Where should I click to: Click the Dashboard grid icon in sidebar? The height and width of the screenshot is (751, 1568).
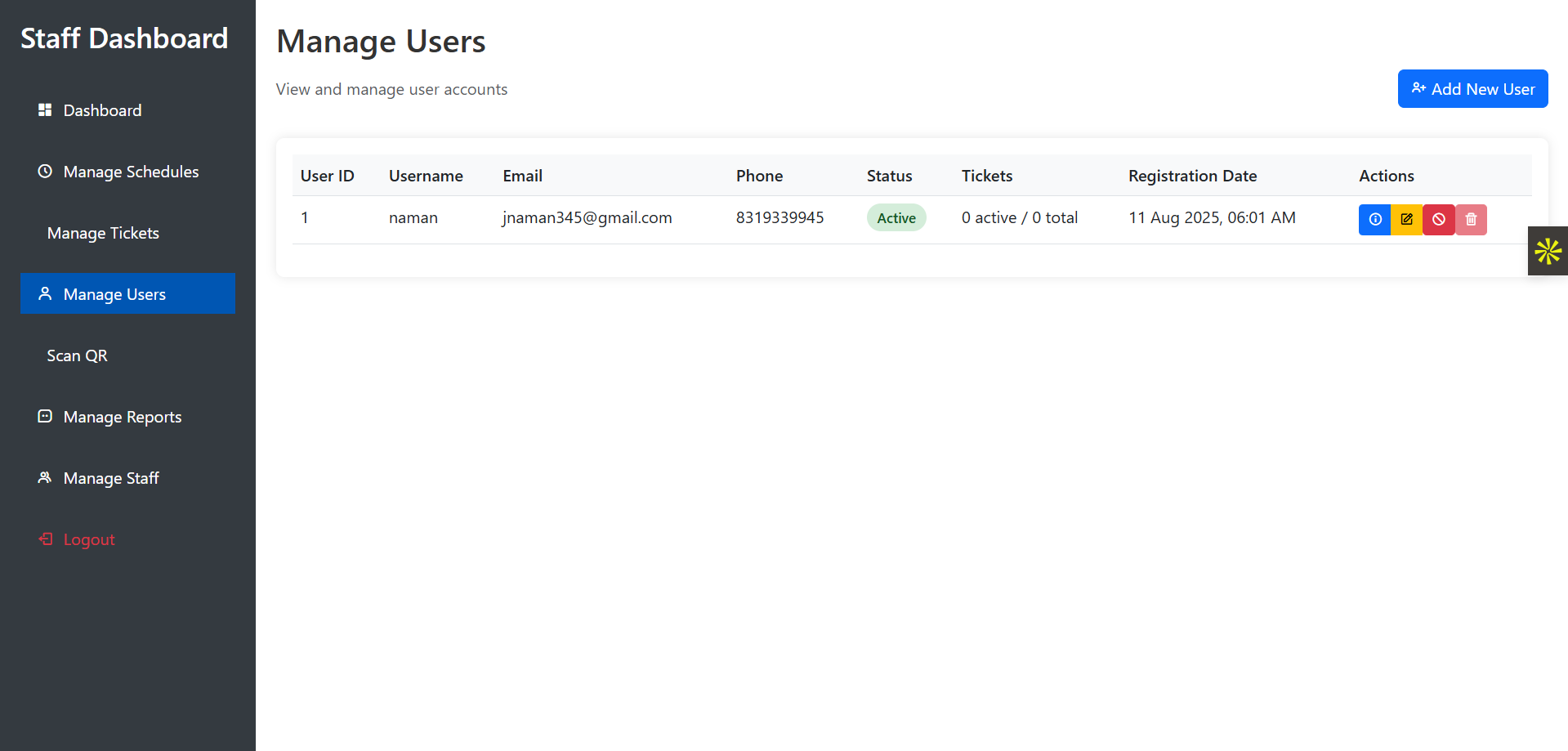point(45,110)
